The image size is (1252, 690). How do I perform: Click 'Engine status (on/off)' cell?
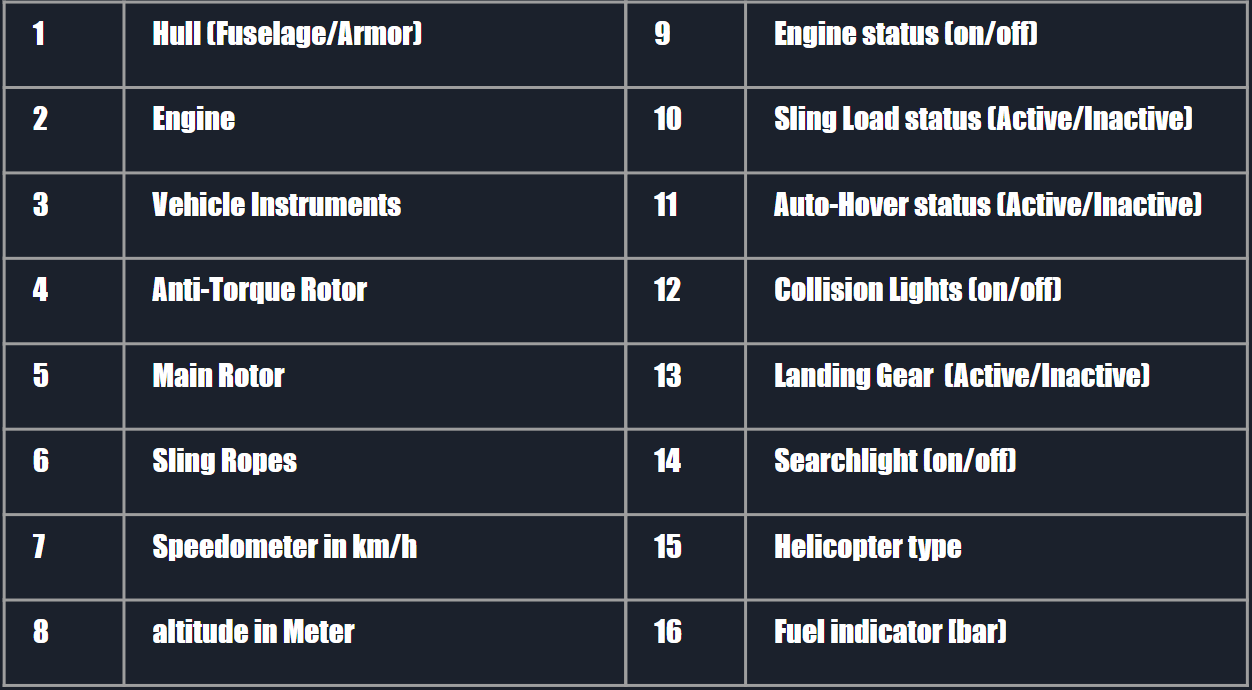pos(905,34)
